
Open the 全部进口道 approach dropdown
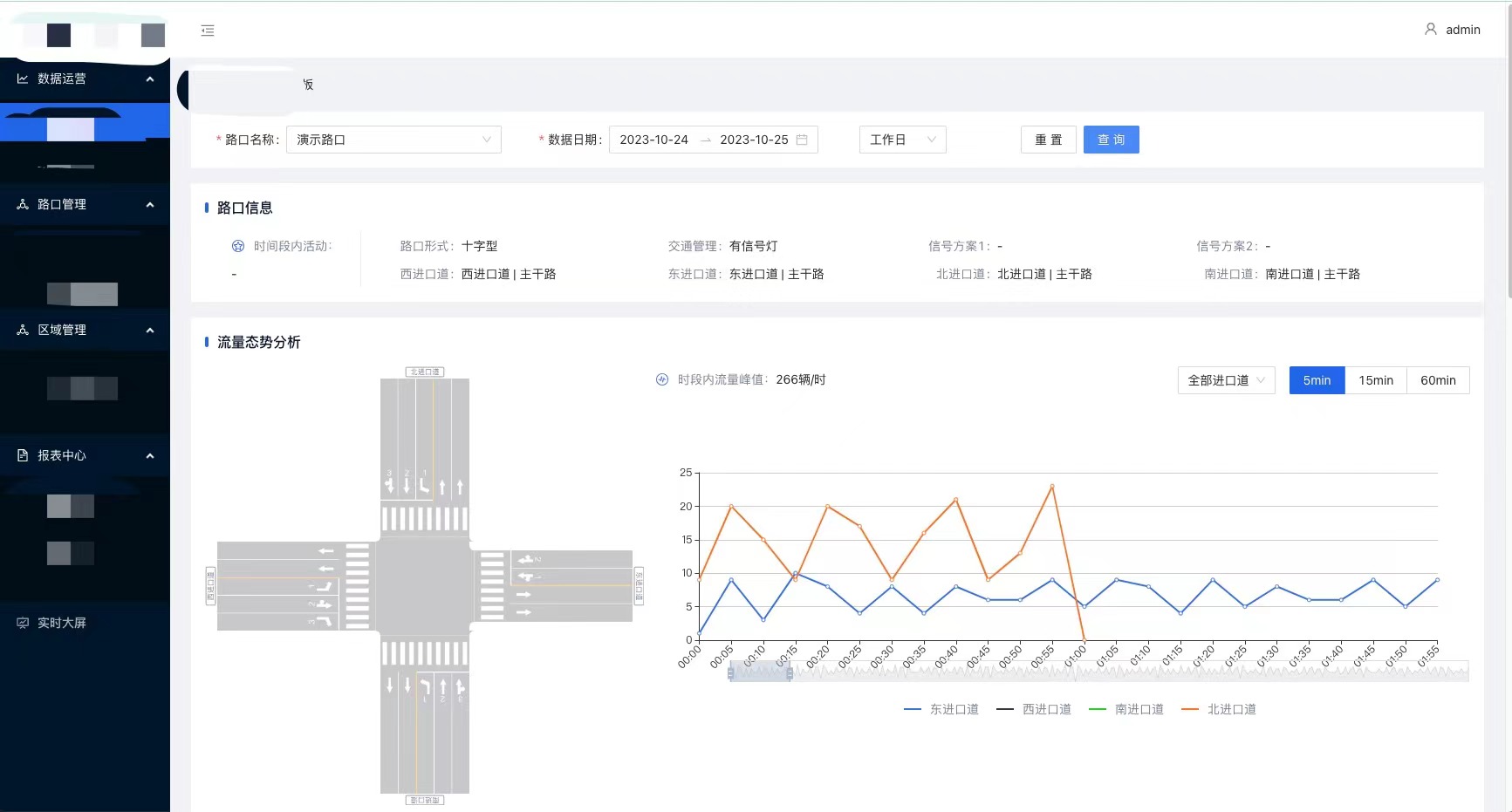[x=1227, y=380]
